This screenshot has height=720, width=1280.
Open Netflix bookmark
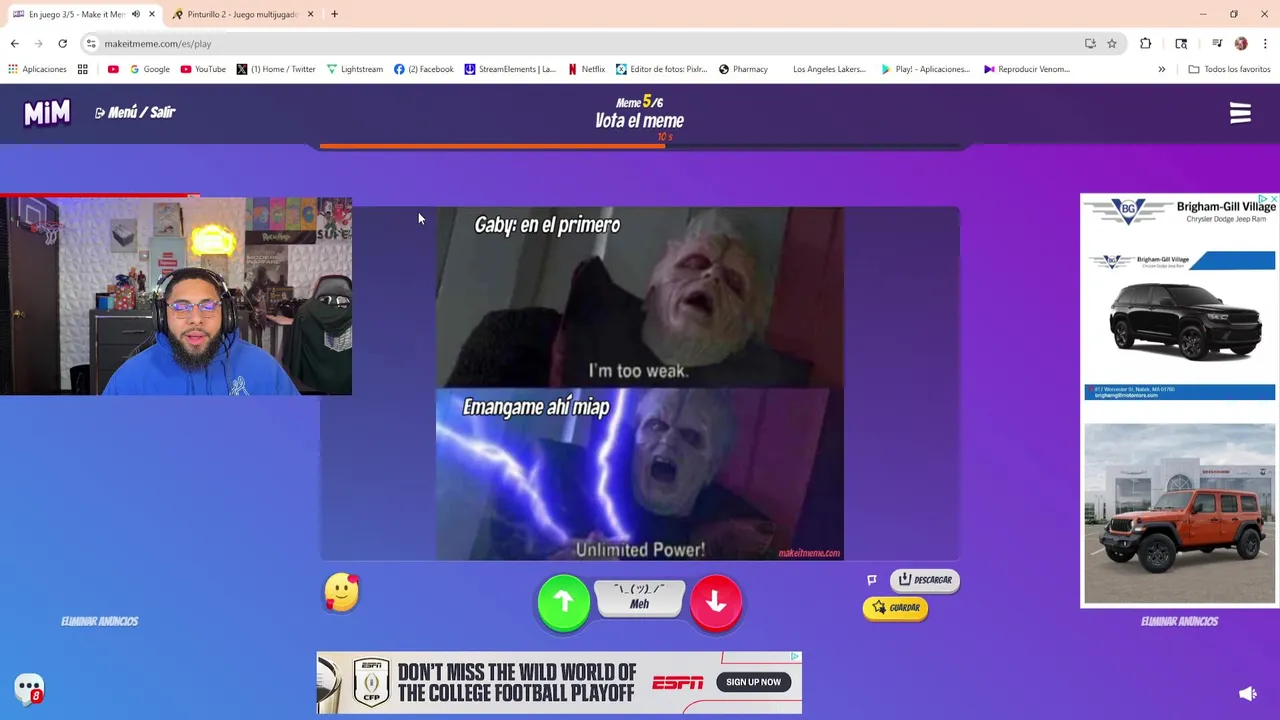(x=586, y=69)
